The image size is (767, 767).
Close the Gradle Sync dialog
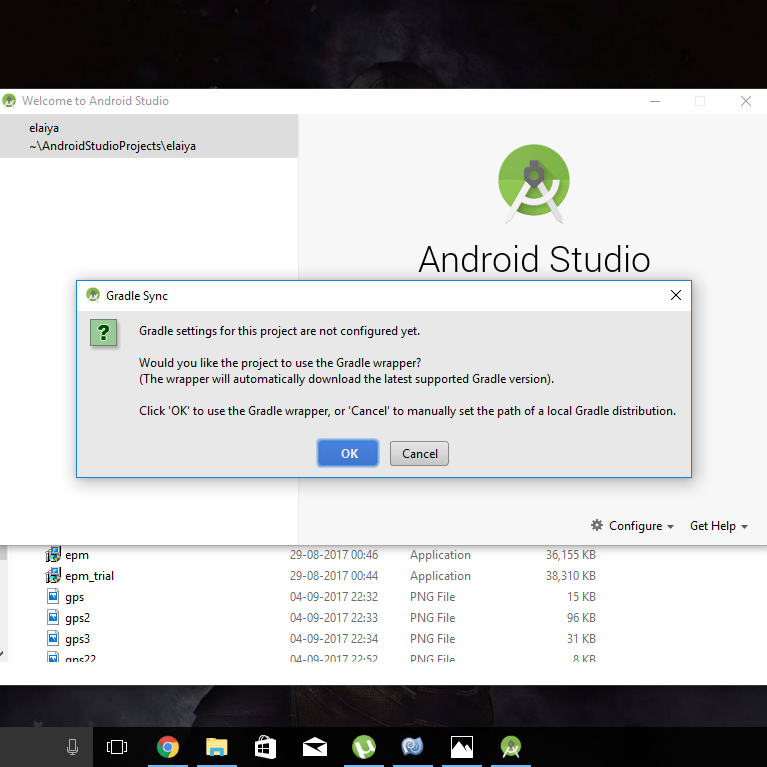676,295
